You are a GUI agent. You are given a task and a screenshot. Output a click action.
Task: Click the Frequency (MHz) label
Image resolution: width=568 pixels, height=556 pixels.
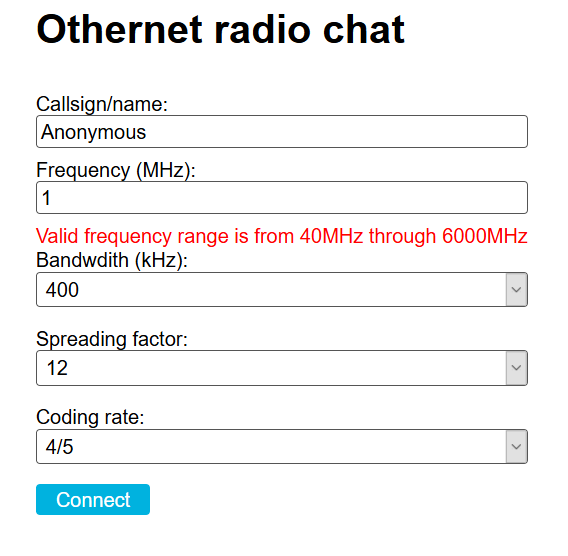pos(116,170)
